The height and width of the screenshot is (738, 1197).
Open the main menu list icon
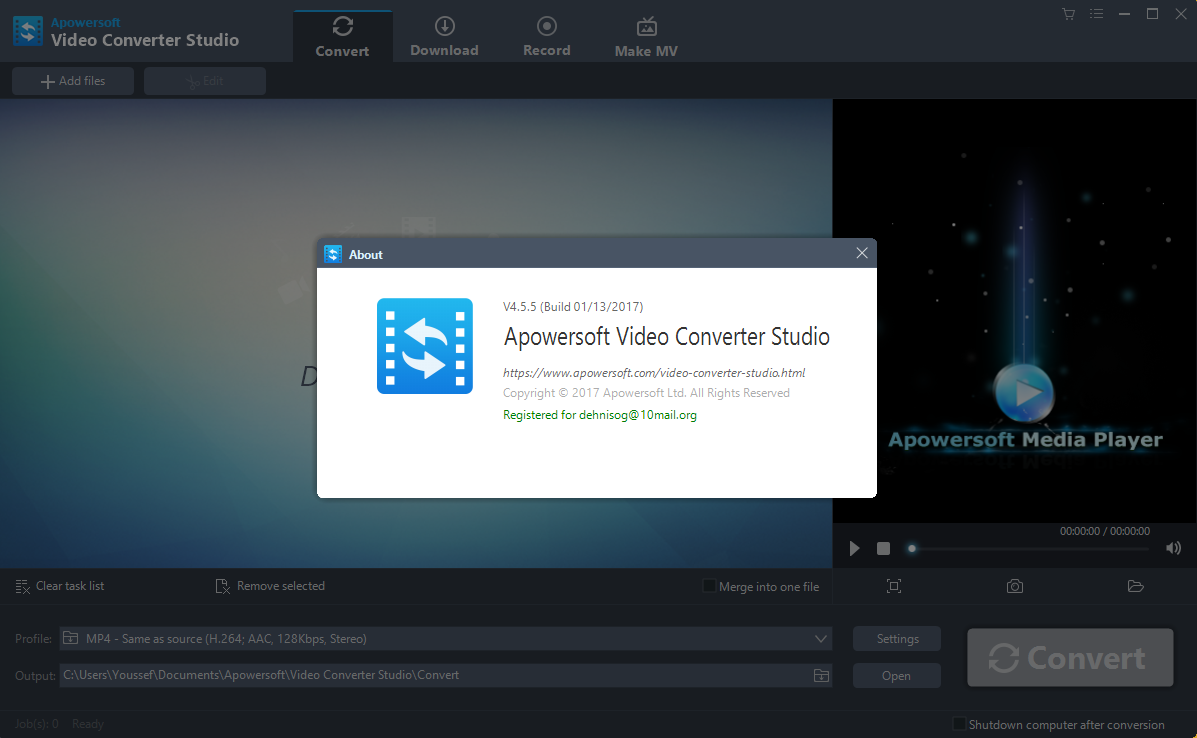click(x=1096, y=14)
